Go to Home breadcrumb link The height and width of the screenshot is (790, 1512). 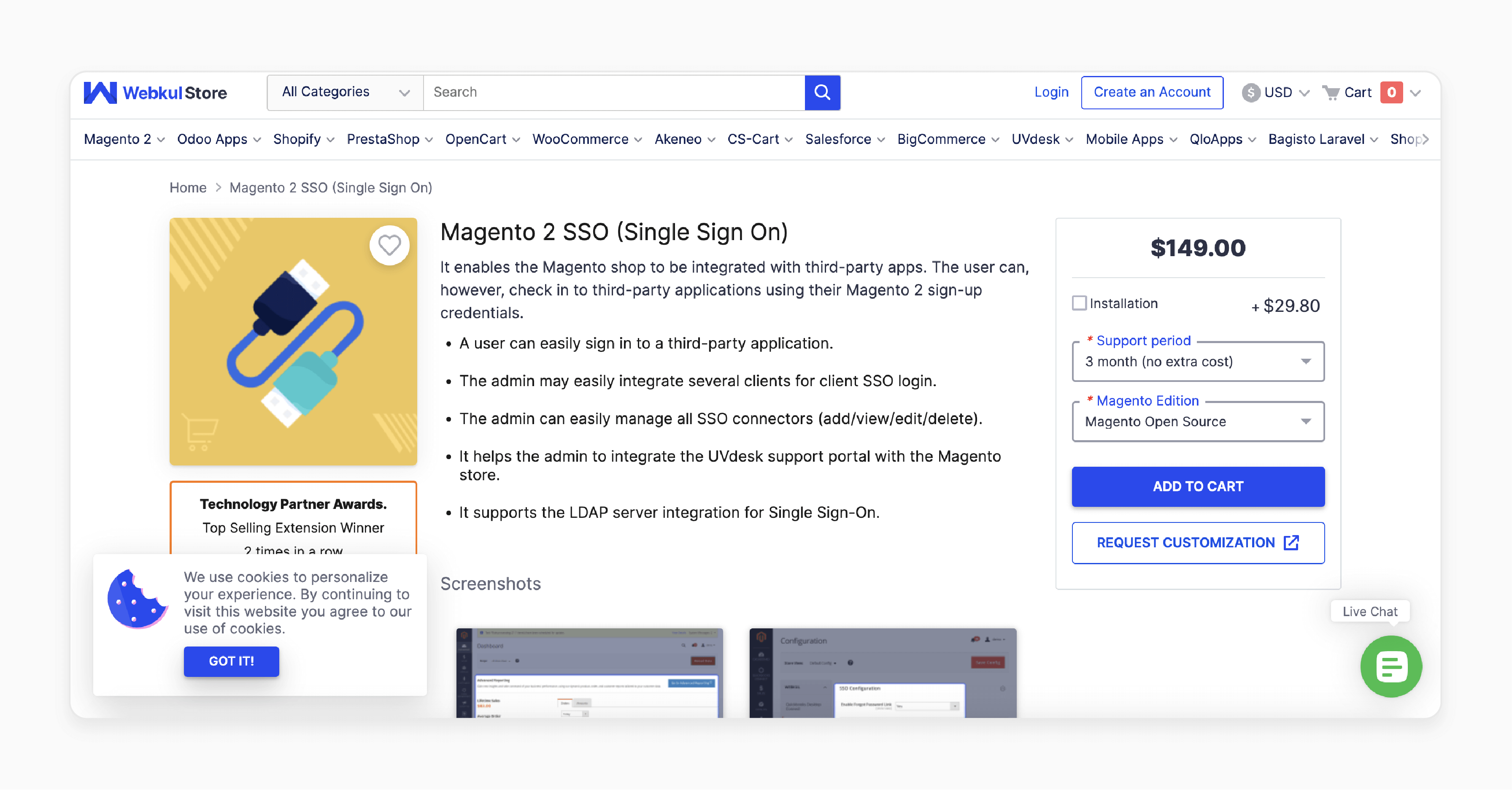(188, 188)
